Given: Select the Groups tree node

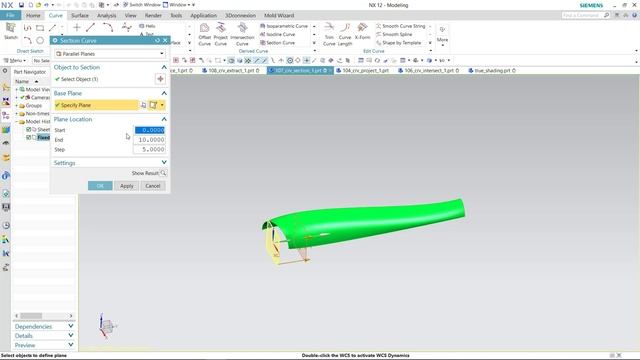Looking at the screenshot, I should pyautogui.click(x=31, y=105).
